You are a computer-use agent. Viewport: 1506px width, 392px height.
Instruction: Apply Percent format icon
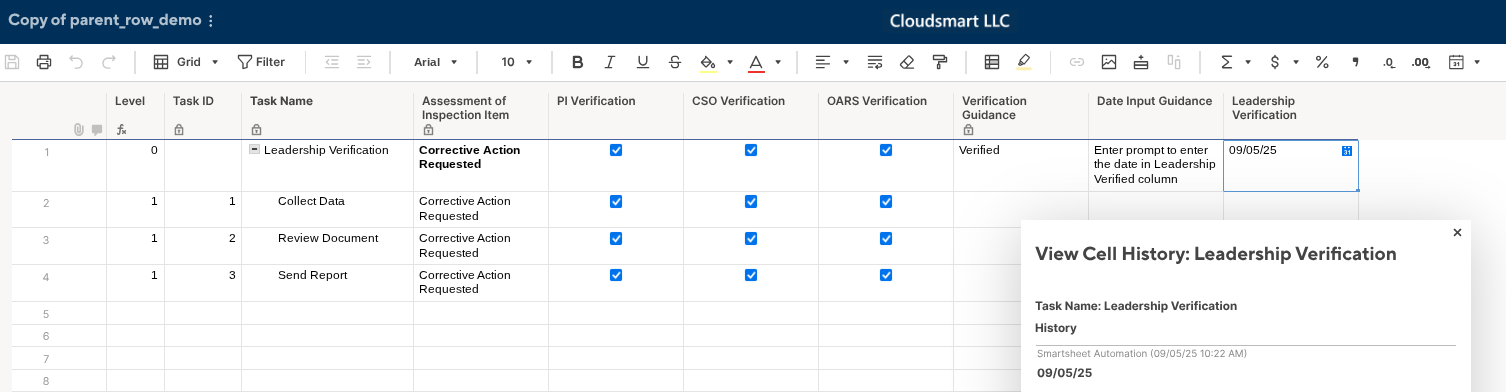1322,62
